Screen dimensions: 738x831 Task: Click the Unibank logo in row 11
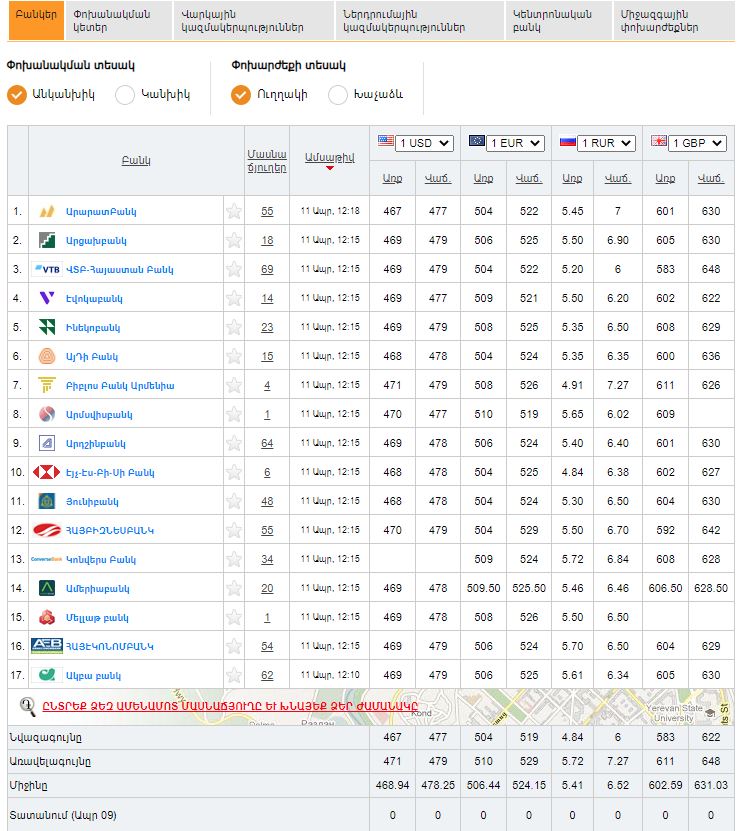coord(47,501)
